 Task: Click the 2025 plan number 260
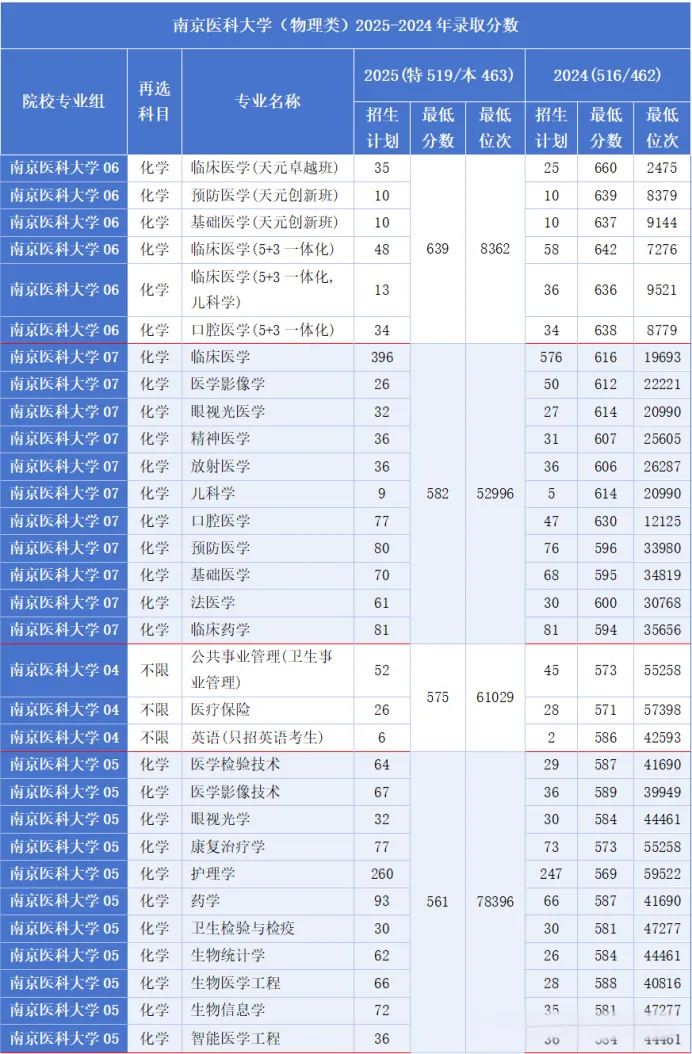tap(382, 874)
